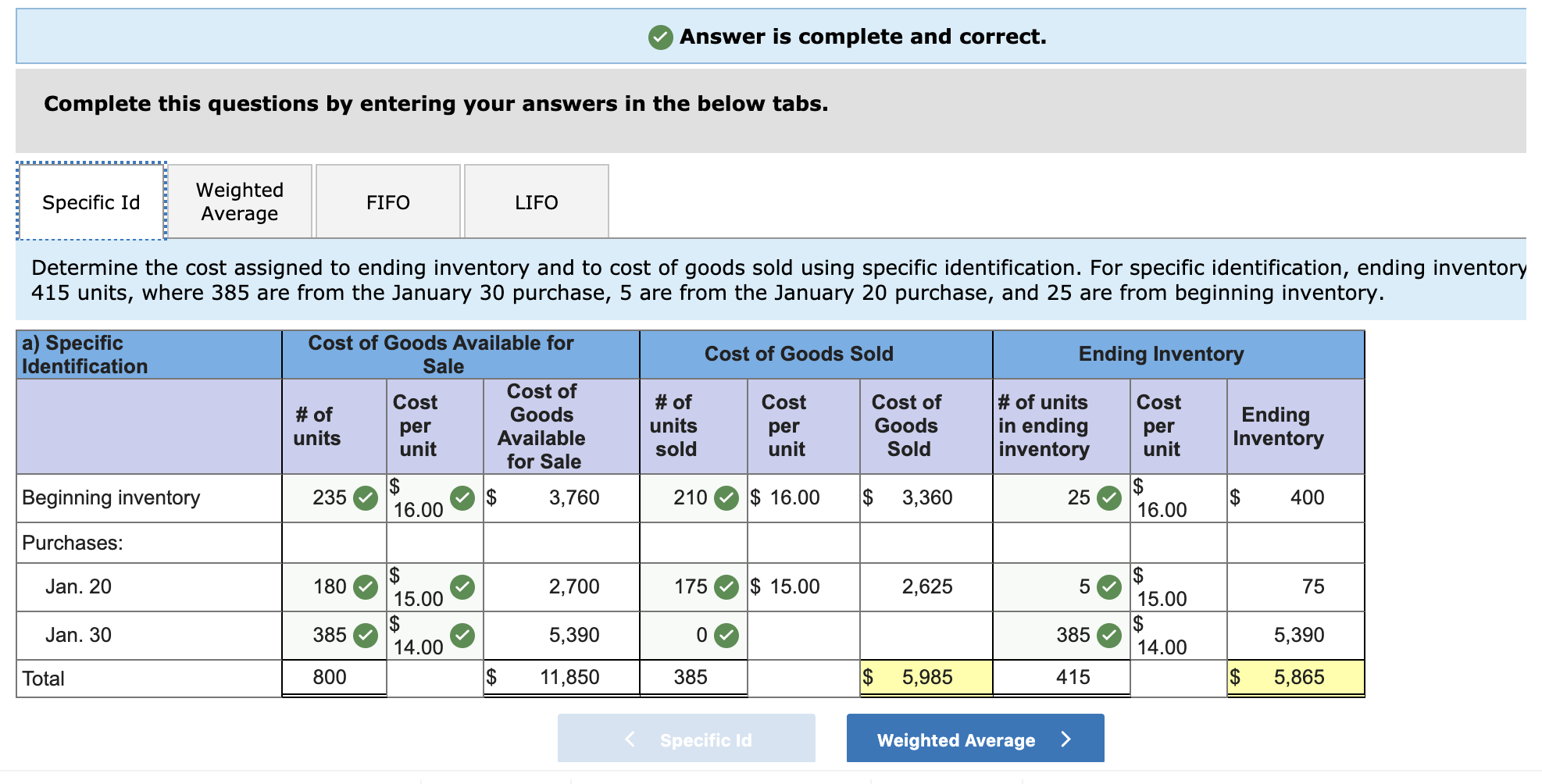Click the Weighted Average navigation button
The height and width of the screenshot is (784, 1542).
(x=974, y=739)
